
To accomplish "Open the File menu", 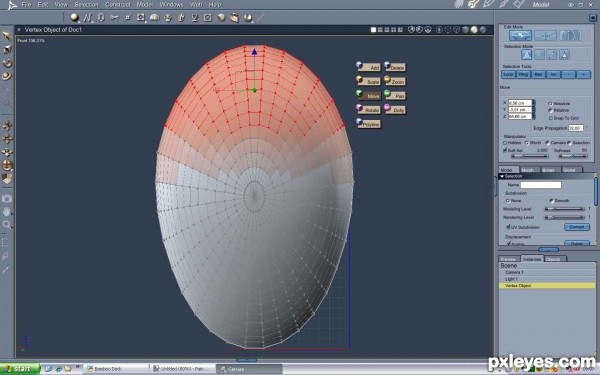I will click(26, 5).
